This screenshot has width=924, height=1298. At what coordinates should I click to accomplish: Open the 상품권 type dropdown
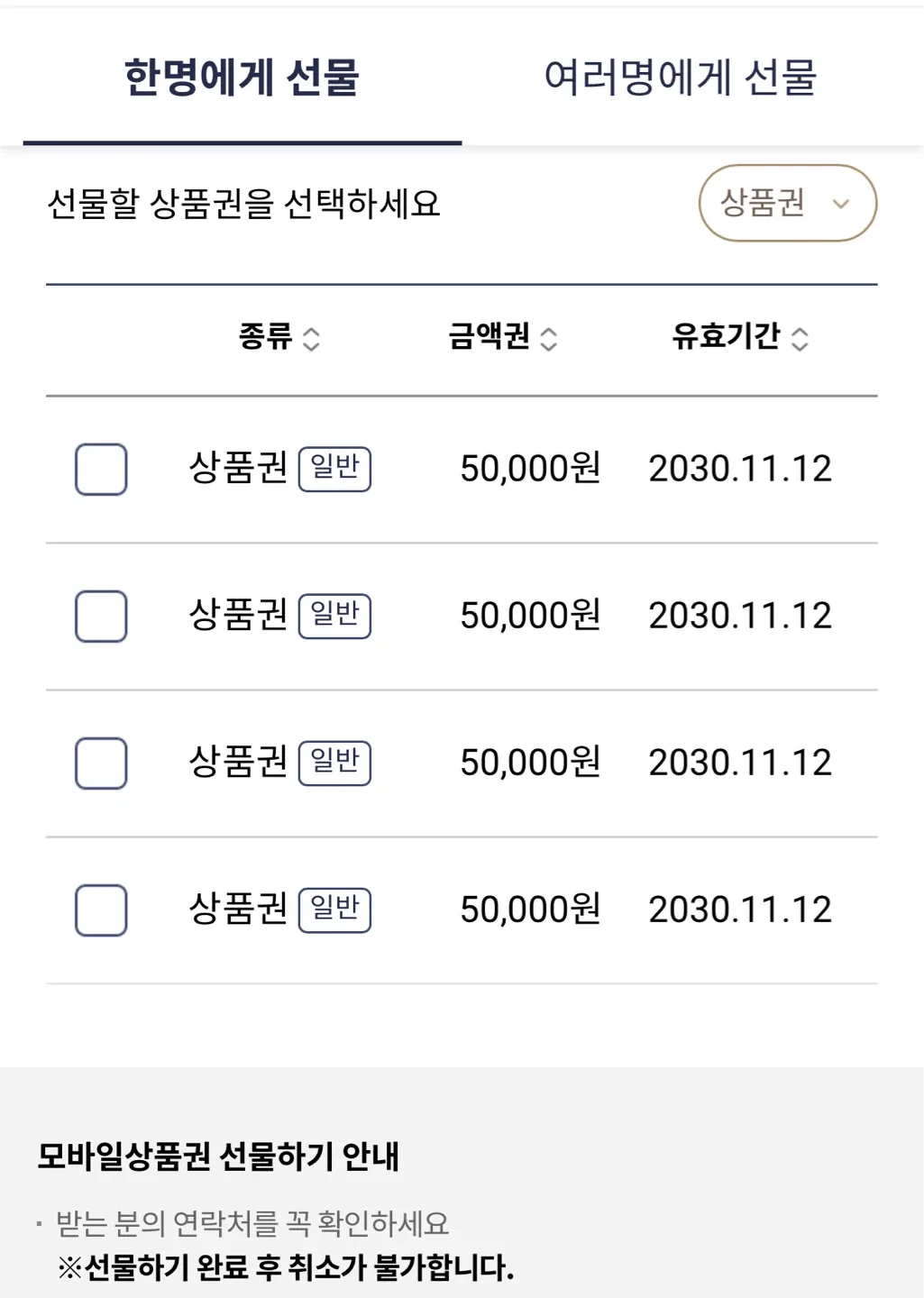coord(786,203)
